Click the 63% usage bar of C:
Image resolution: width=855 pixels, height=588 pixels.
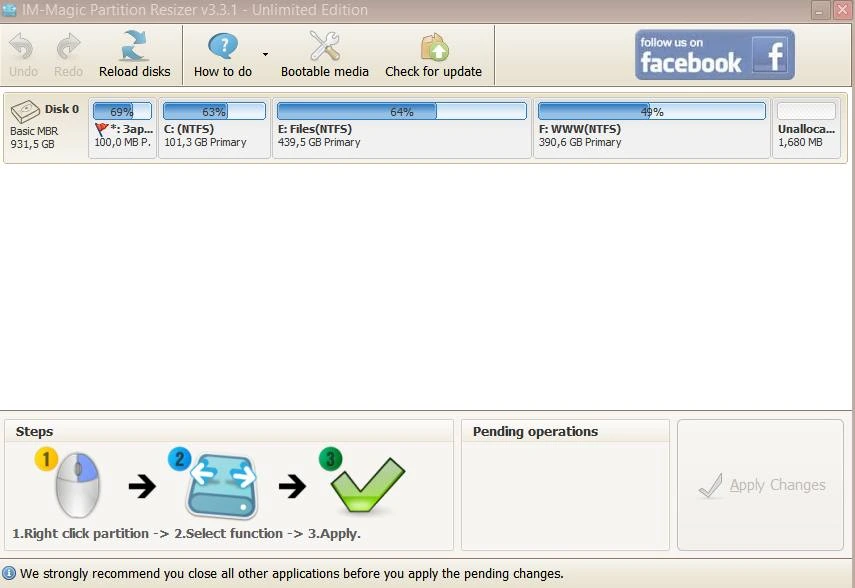point(214,111)
